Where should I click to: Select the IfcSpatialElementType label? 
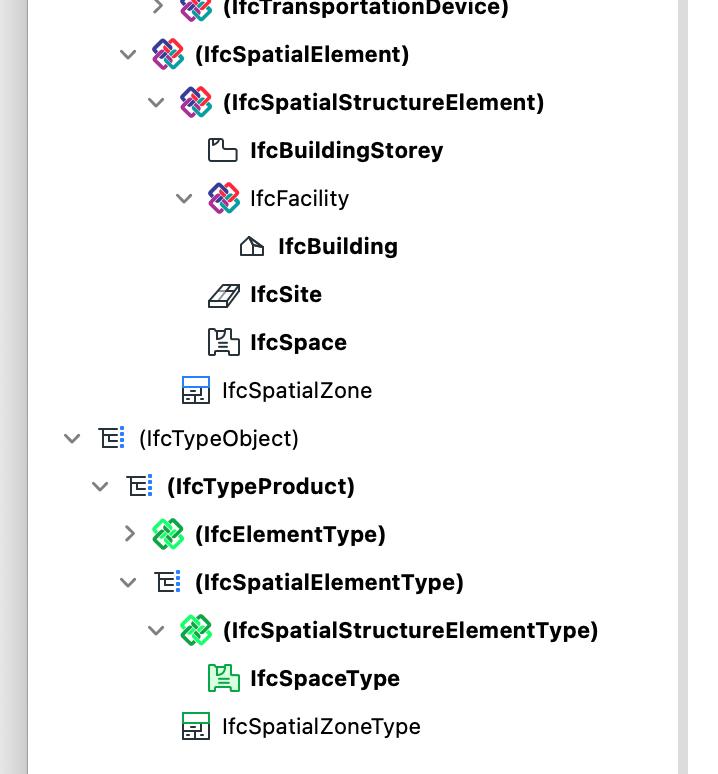(329, 582)
